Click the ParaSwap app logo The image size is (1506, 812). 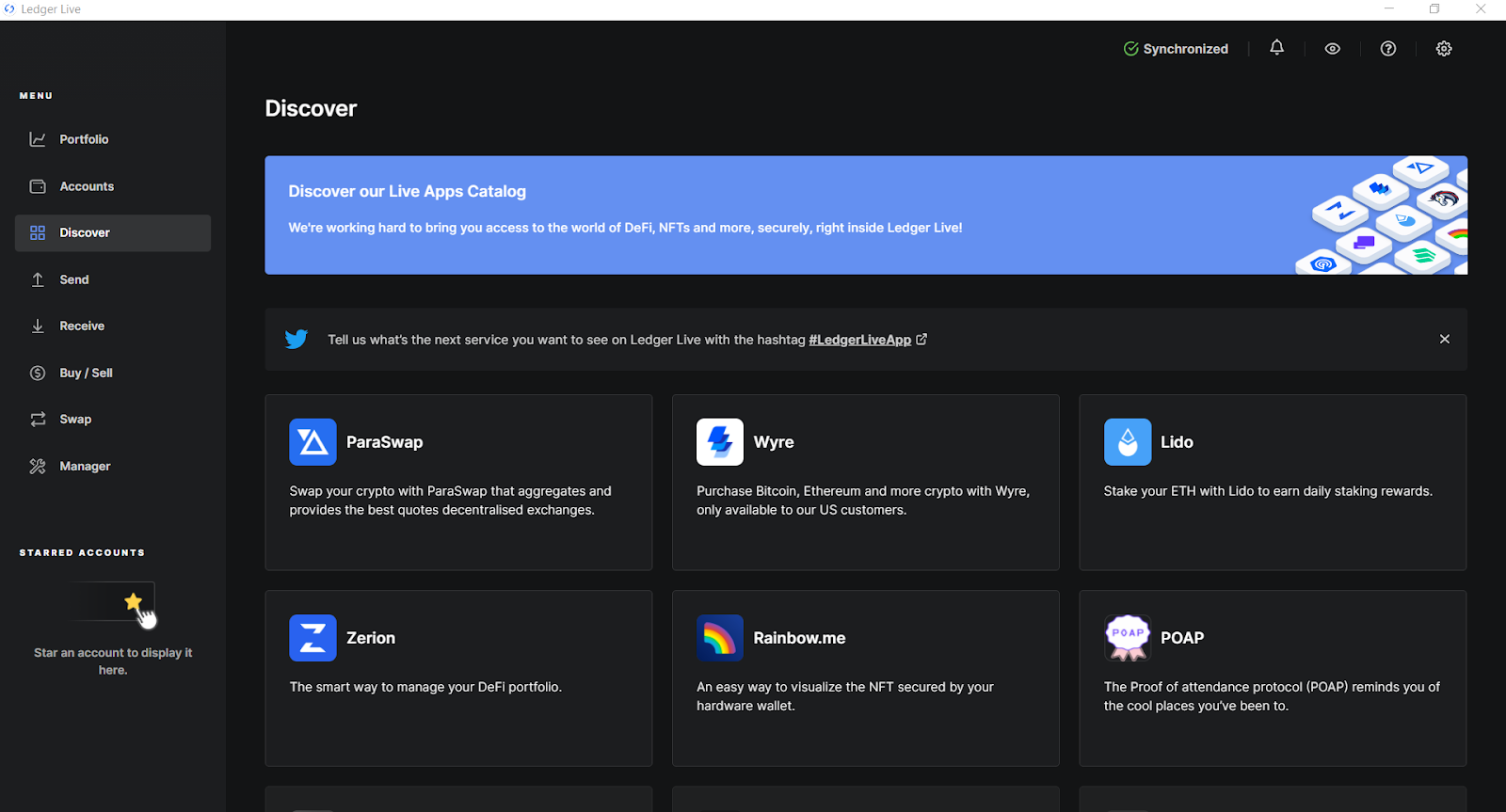click(312, 442)
